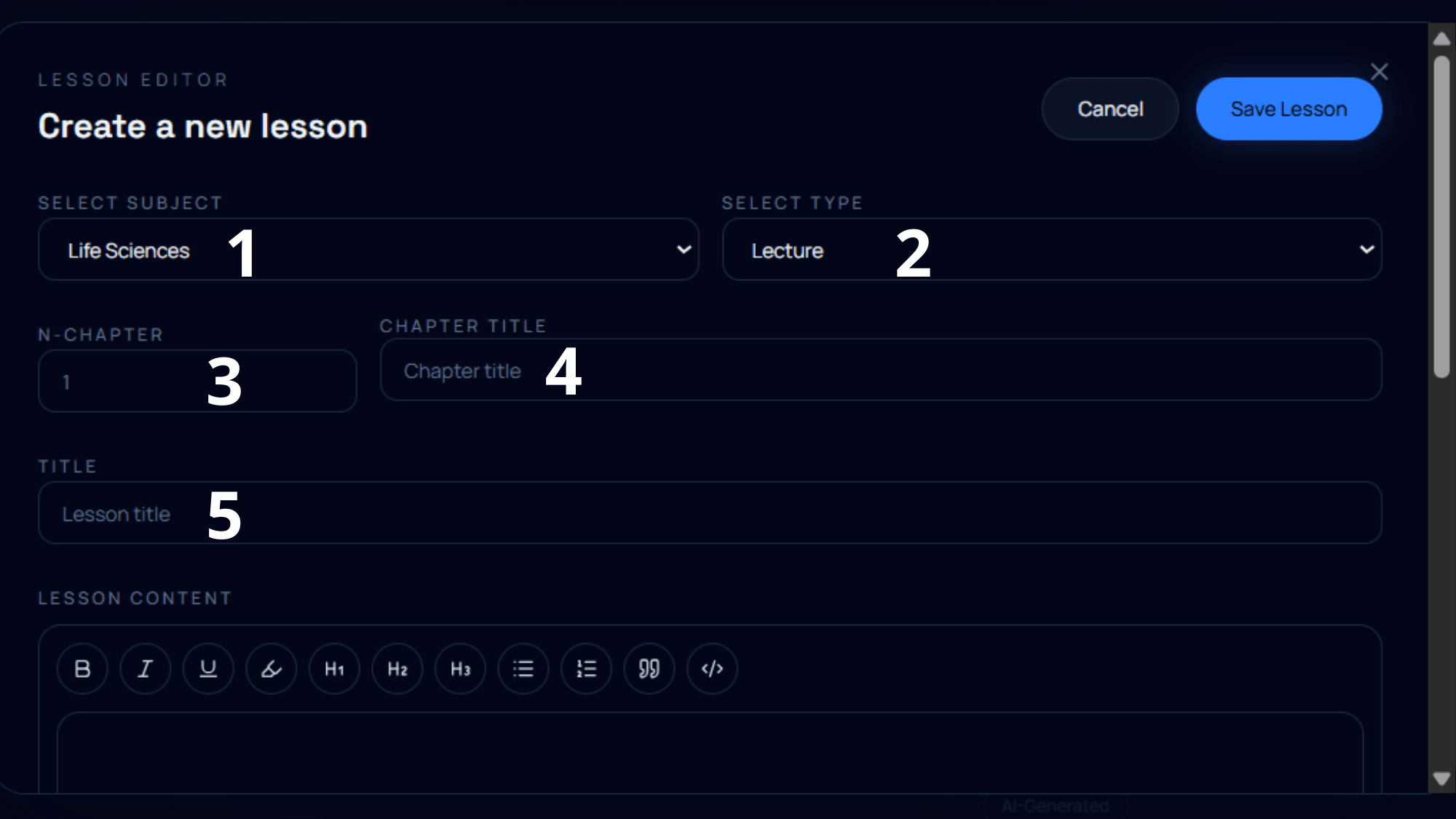The height and width of the screenshot is (819, 1456).
Task: Apply italic formatting to lesson content
Action: click(146, 668)
